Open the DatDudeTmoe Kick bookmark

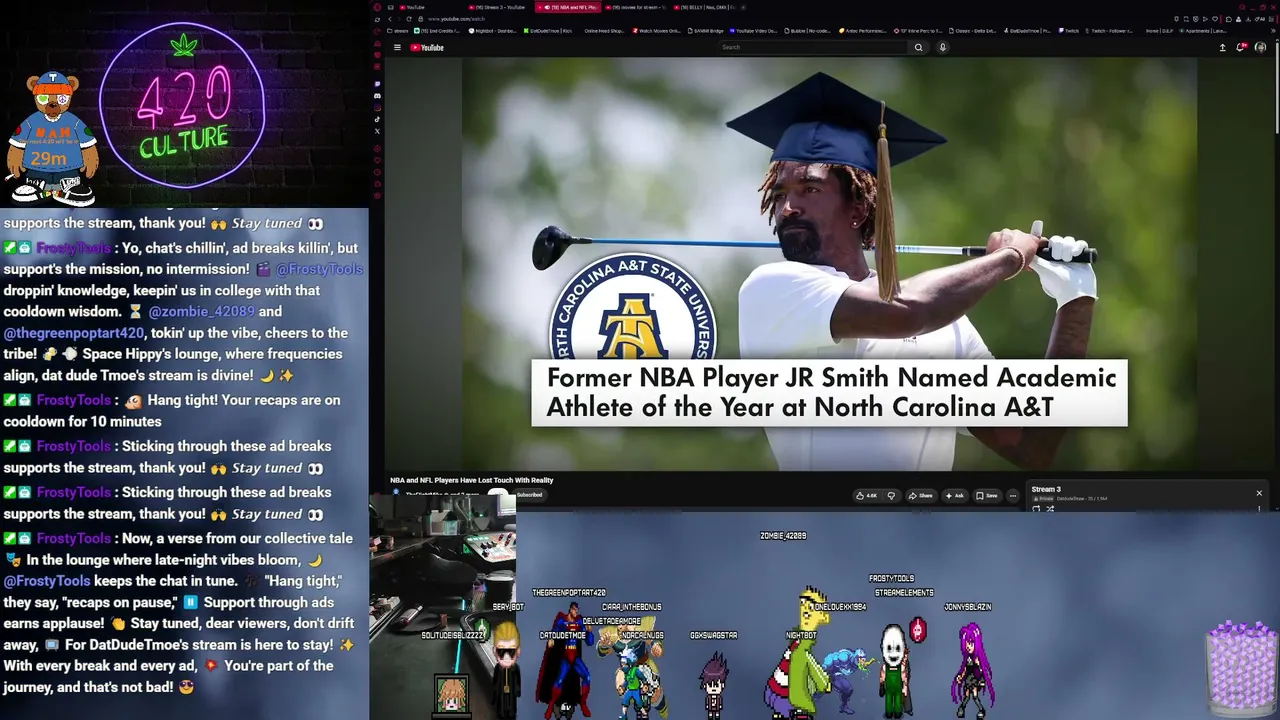click(x=548, y=31)
